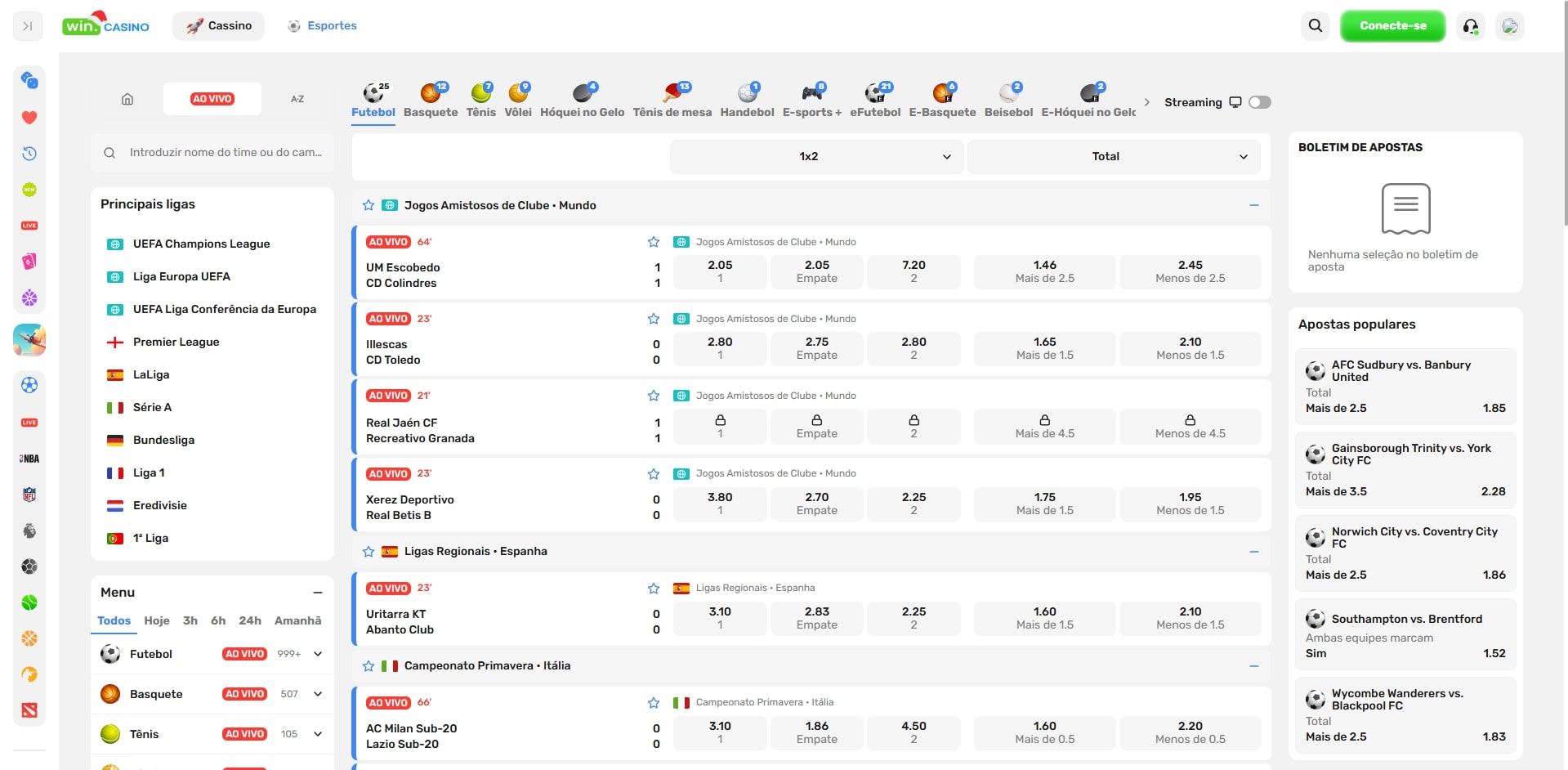Select the Hoje time filter tab
This screenshot has width=1568, height=770.
[x=157, y=620]
